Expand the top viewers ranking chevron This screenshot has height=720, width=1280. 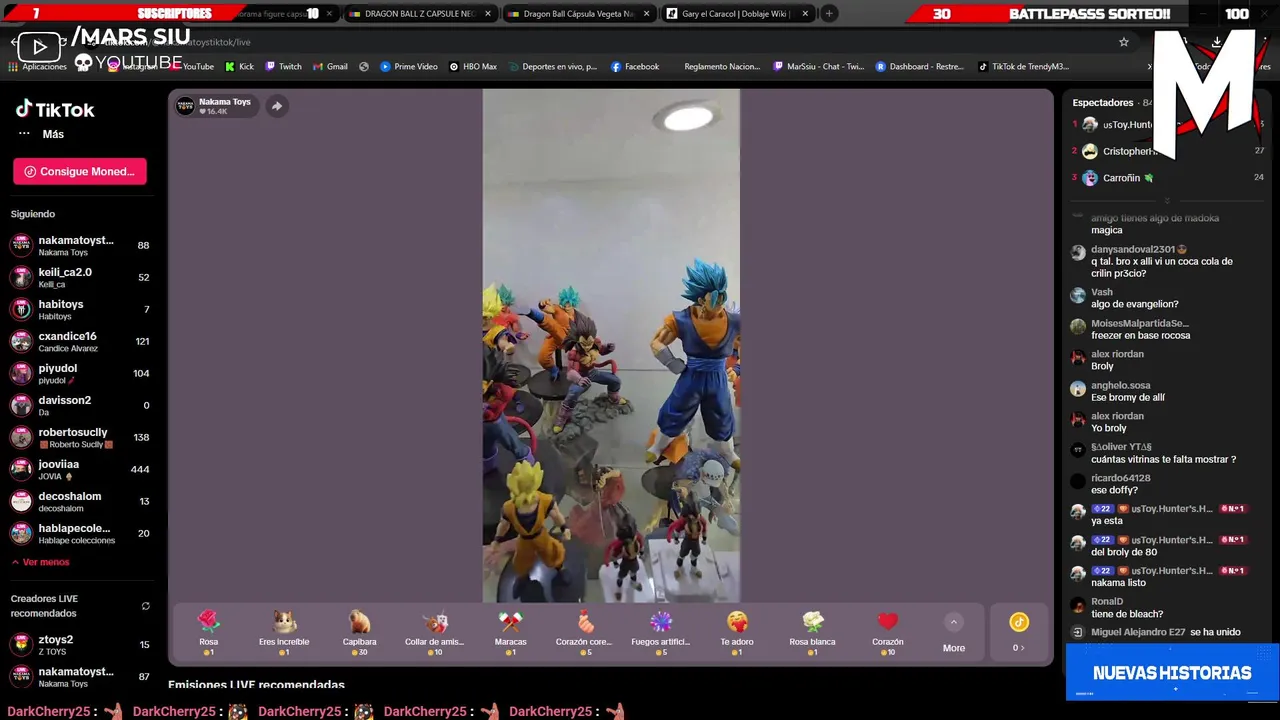(1166, 201)
